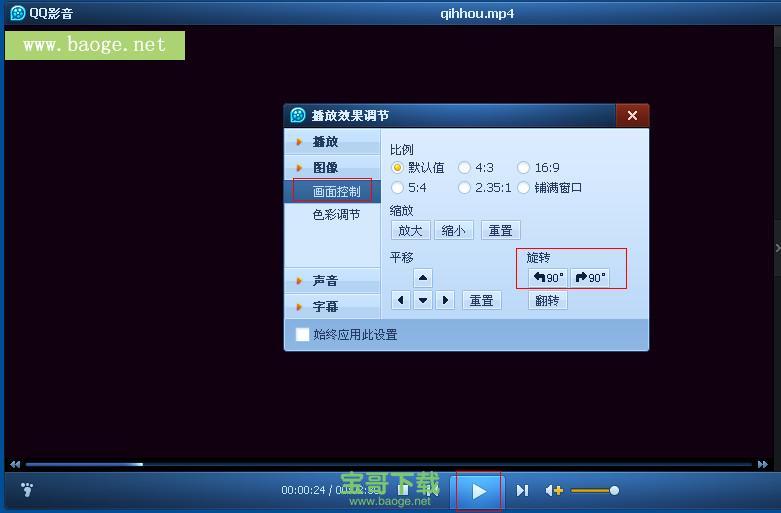This screenshot has width=781, height=513.
Task: Choose the 2.35:1 aspect ratio
Action: (485, 188)
